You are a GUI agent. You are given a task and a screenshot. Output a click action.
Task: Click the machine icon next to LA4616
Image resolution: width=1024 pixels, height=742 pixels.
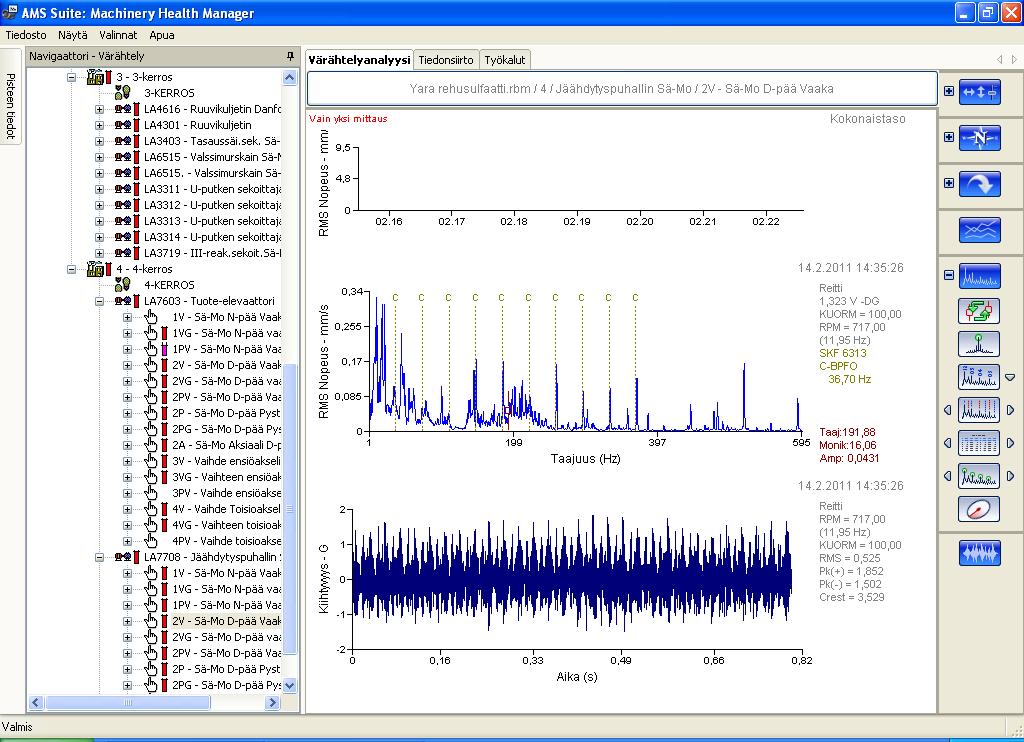123,109
